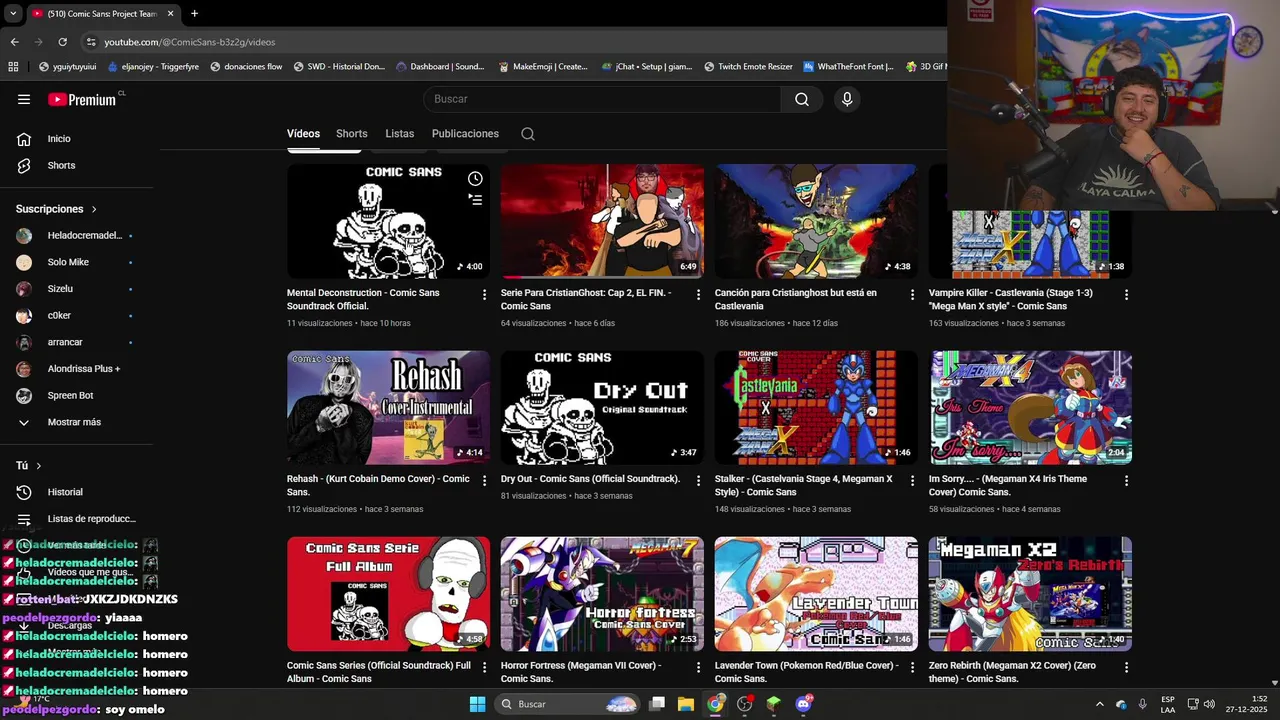Image resolution: width=1280 pixels, height=720 pixels.
Task: Open a new browser tab
Action: click(x=194, y=13)
